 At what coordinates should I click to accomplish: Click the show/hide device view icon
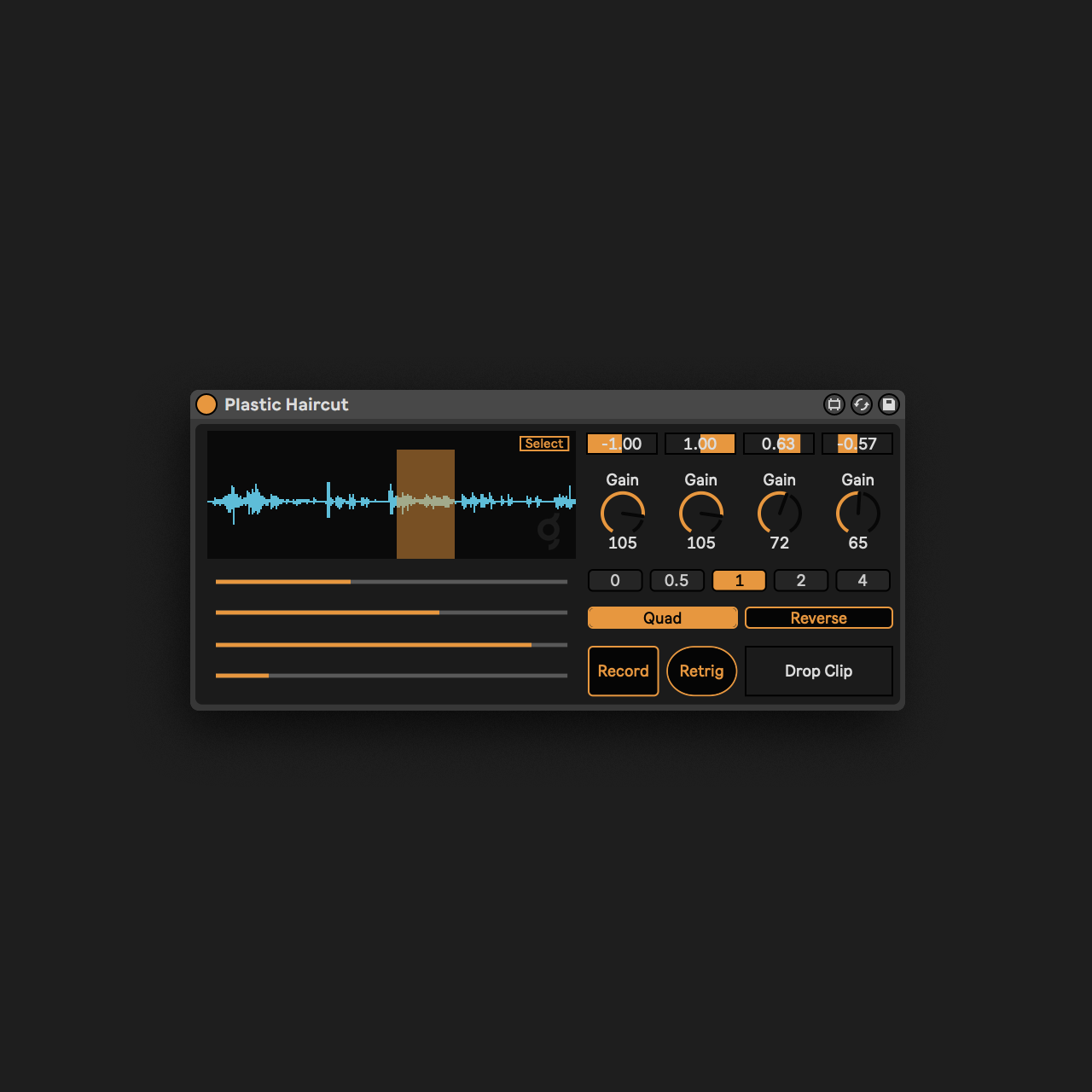coord(834,404)
